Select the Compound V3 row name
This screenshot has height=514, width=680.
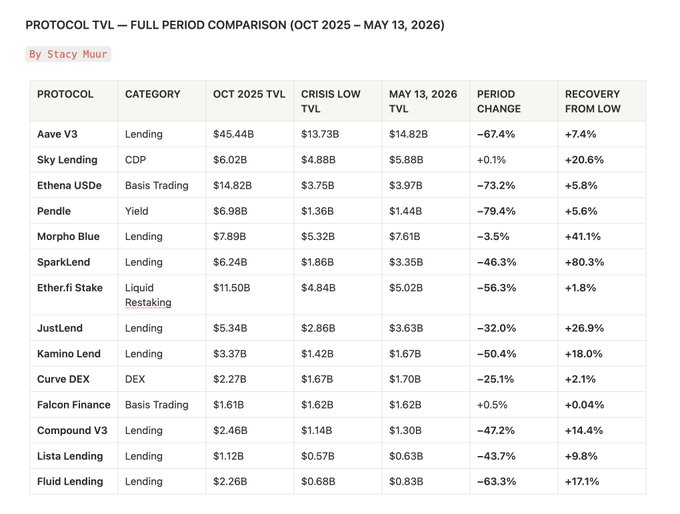click(72, 430)
